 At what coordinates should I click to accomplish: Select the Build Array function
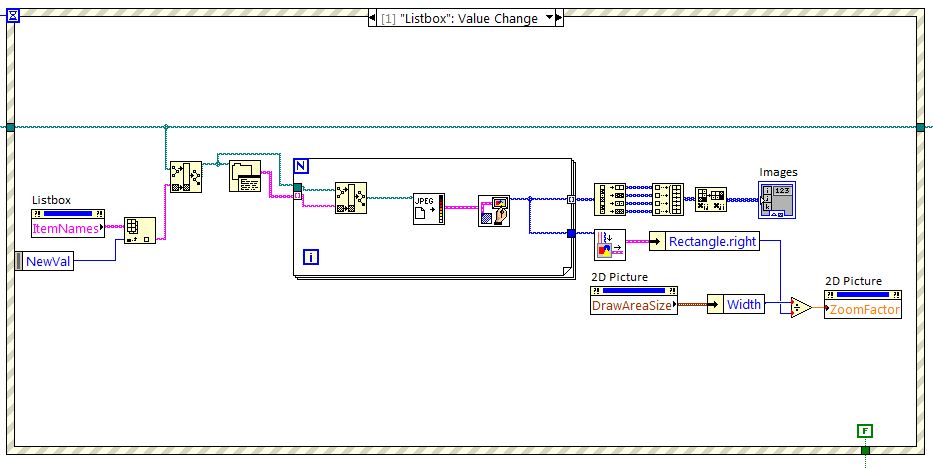click(668, 199)
